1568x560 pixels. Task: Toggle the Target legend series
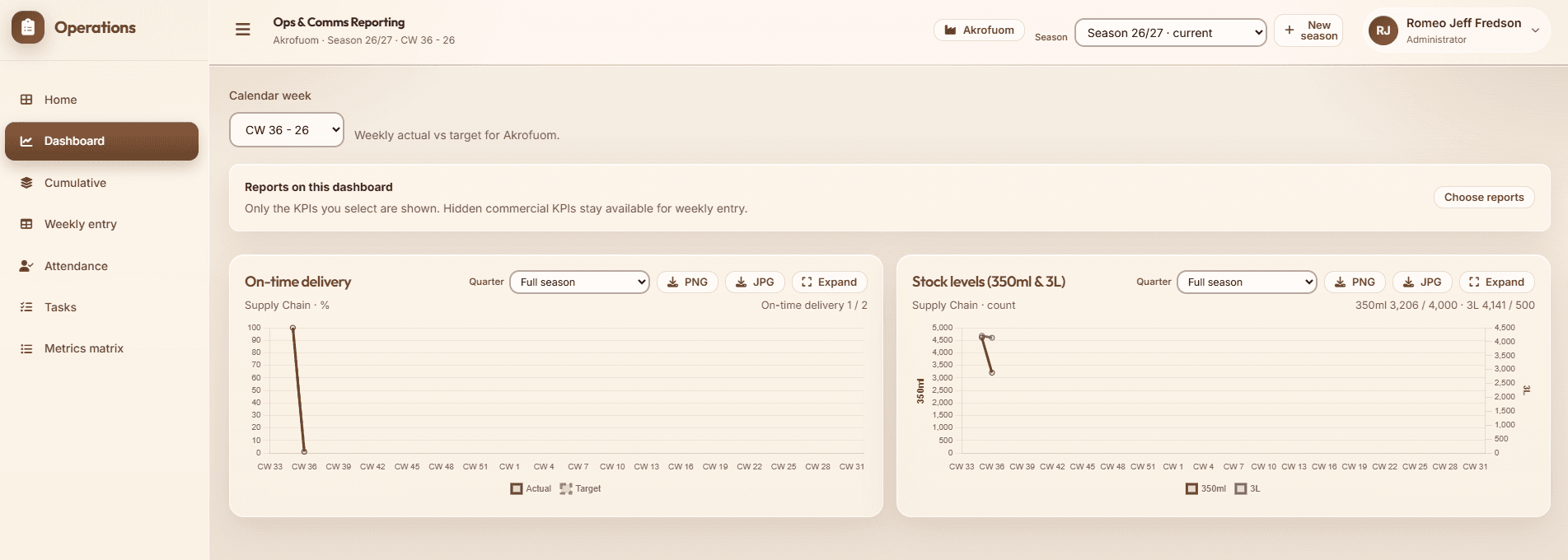[580, 488]
